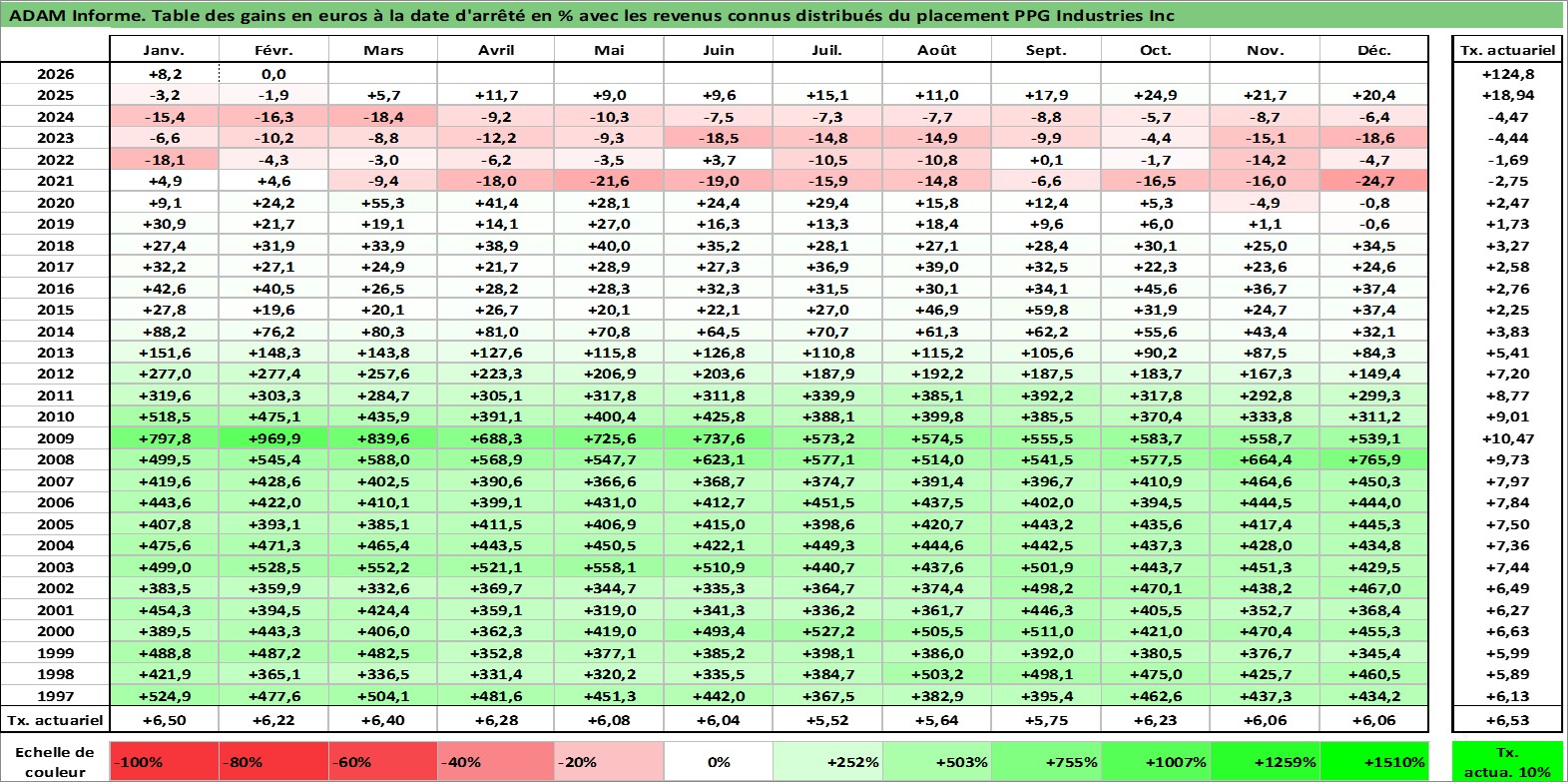
Task: Click the 'Echelle de couleur' label
Action: 55,761
